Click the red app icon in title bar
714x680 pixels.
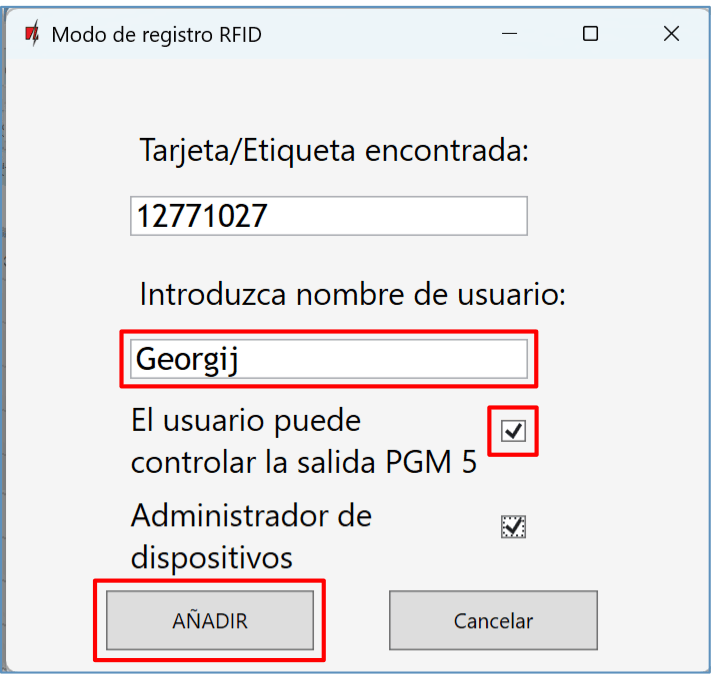(x=33, y=34)
